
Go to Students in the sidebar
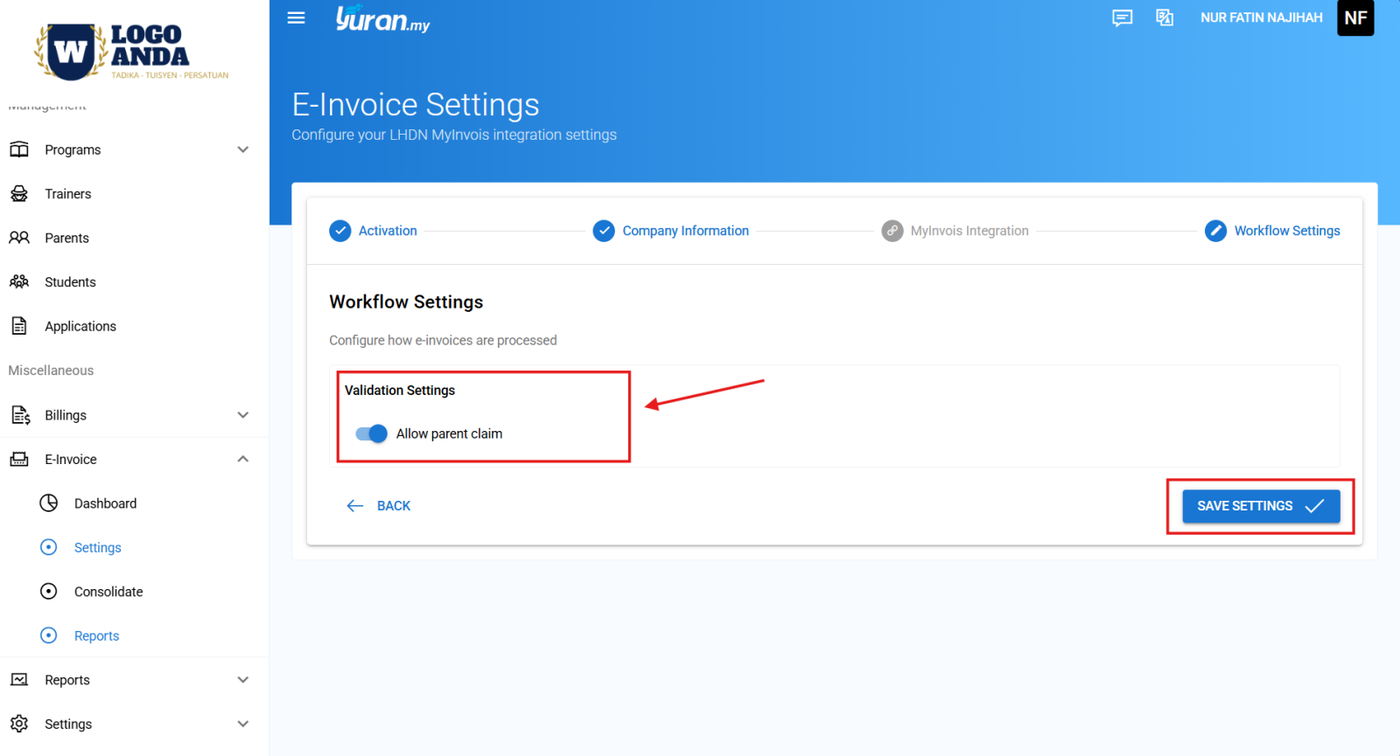[70, 282]
